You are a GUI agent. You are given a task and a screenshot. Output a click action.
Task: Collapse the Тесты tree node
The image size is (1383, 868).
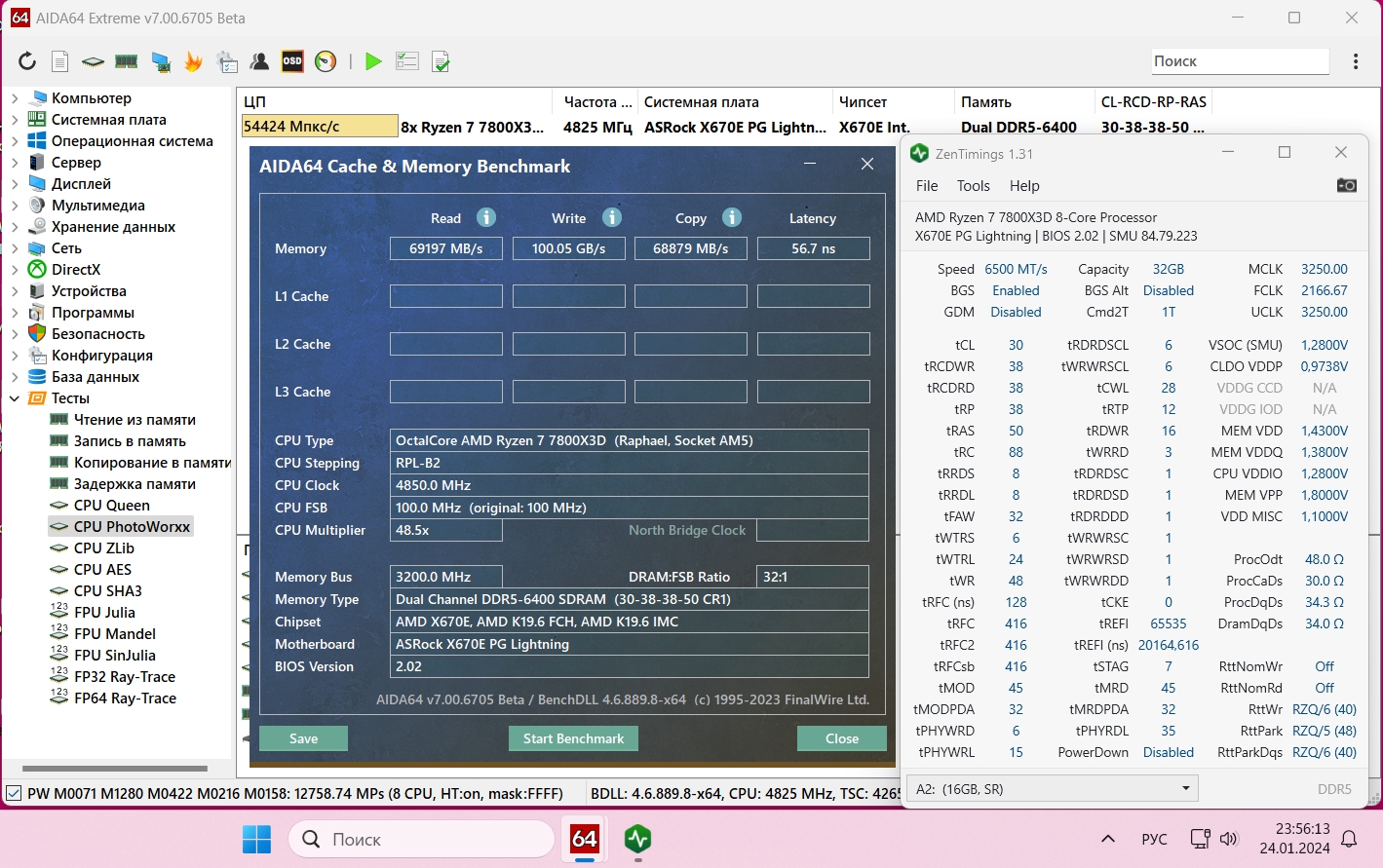[15, 398]
